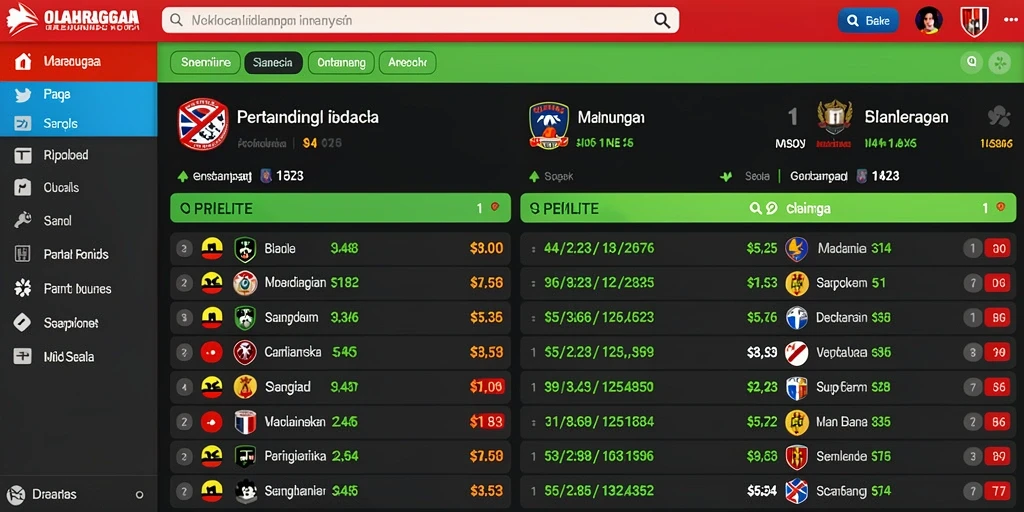Click the grey 7 counter in the Scanbang row
This screenshot has height=512, width=1024.
coord(972,491)
